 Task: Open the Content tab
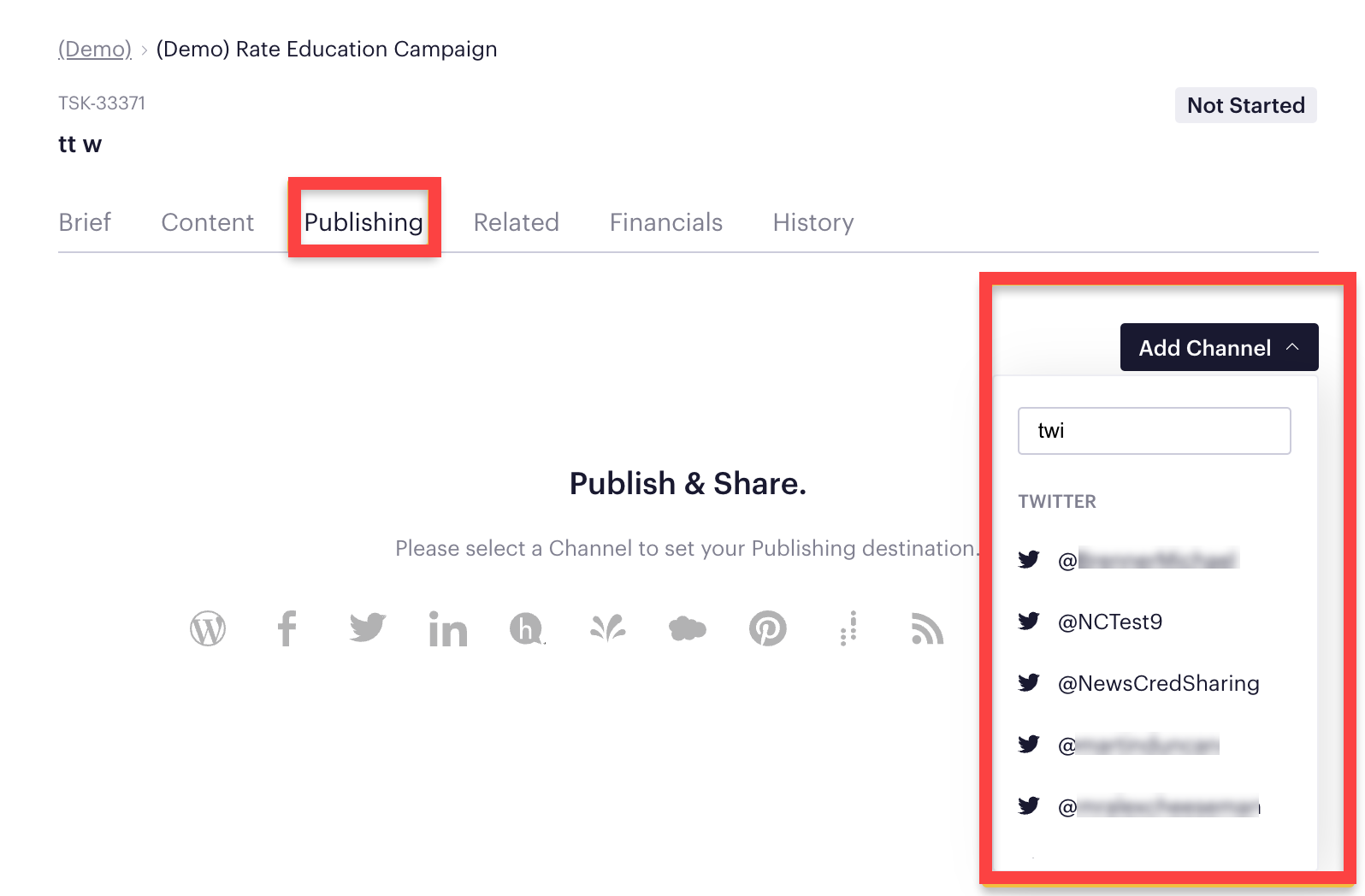207,222
